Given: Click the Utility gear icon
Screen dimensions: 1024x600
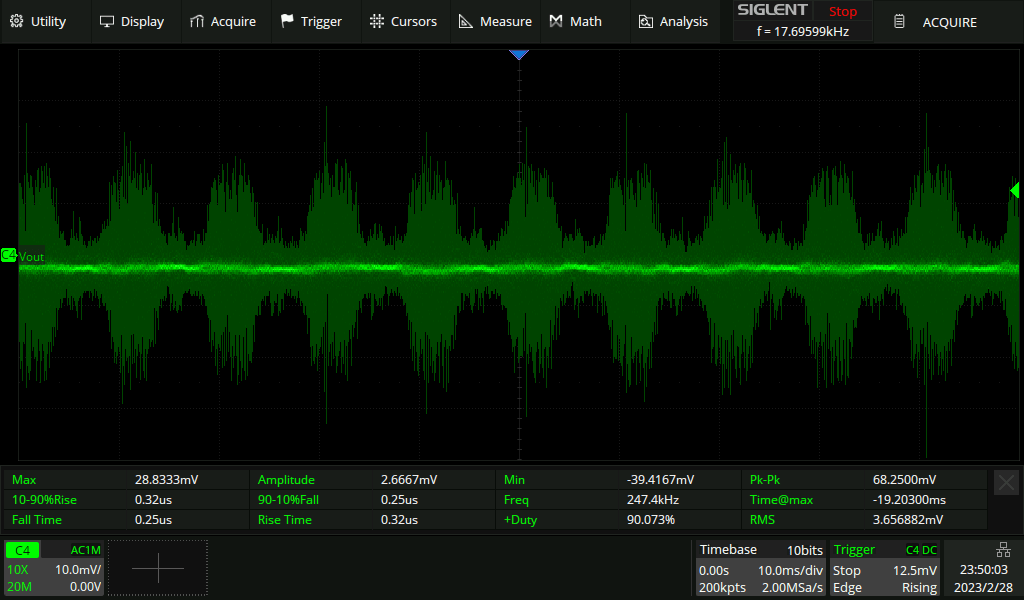Looking at the screenshot, I should 17,22.
